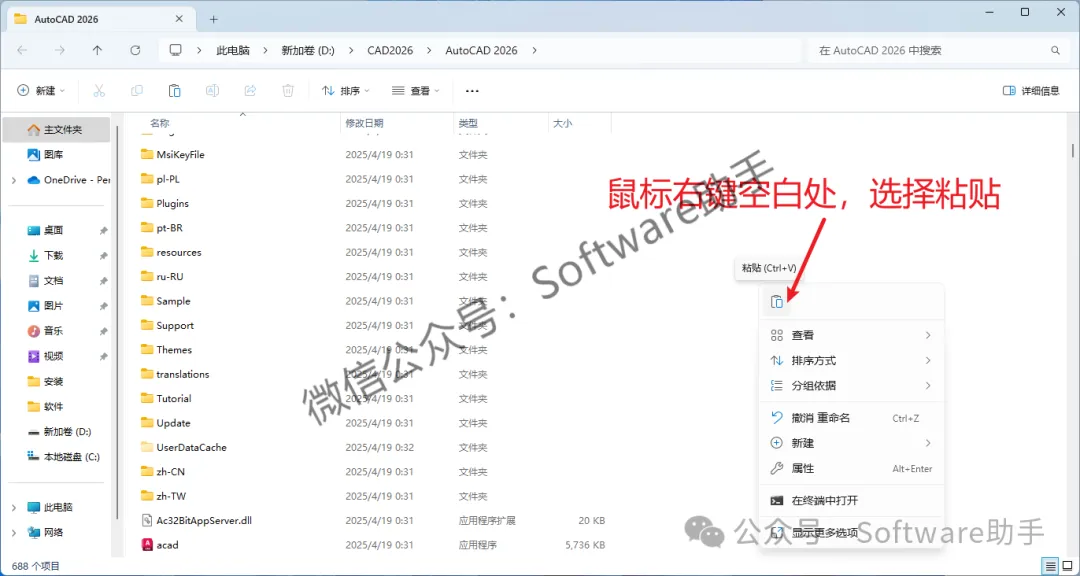1080x576 pixels.
Task: Expand the 网络 network tree node
Action: pos(14,533)
